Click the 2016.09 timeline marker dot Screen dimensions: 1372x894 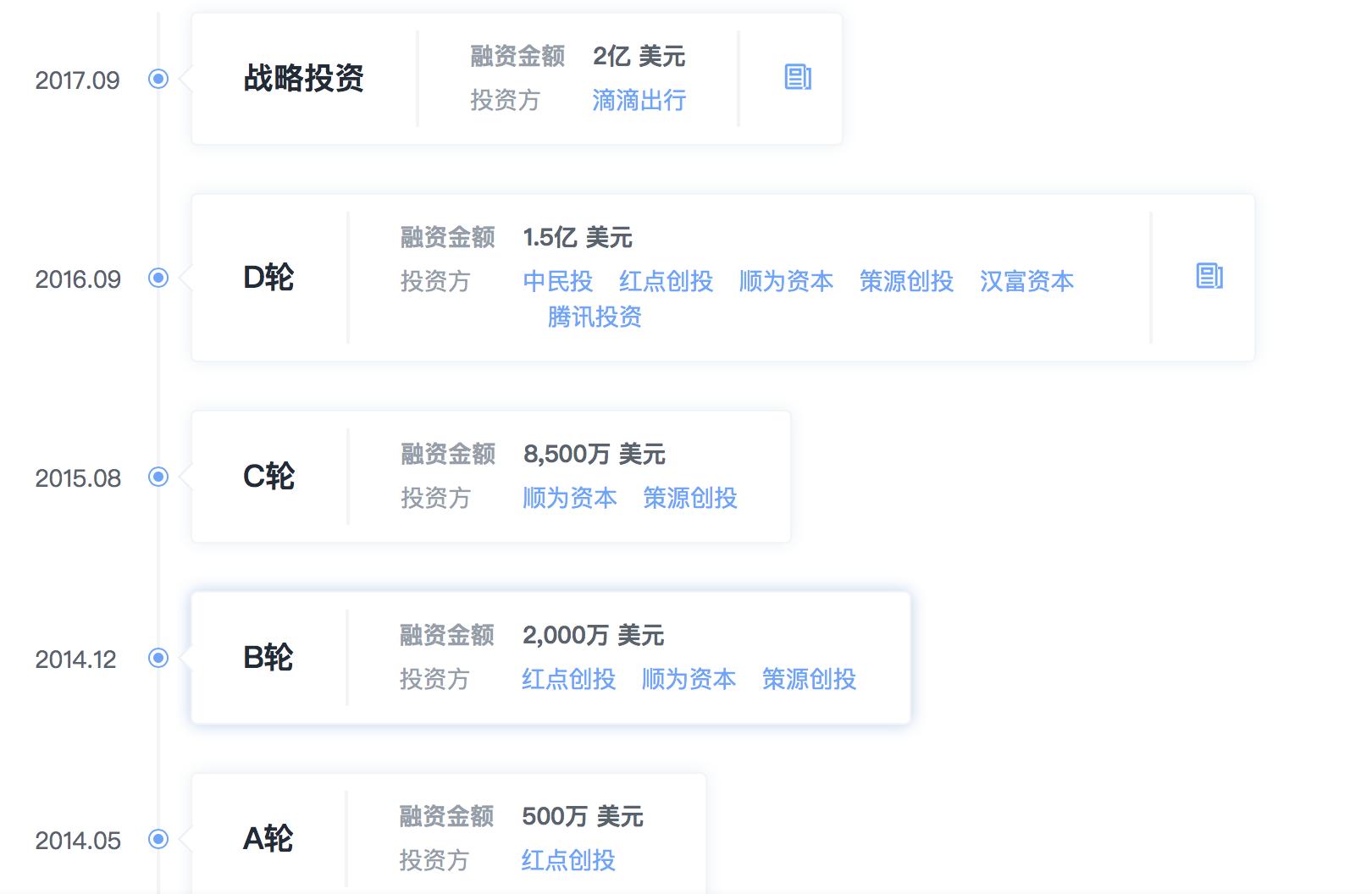(x=158, y=278)
